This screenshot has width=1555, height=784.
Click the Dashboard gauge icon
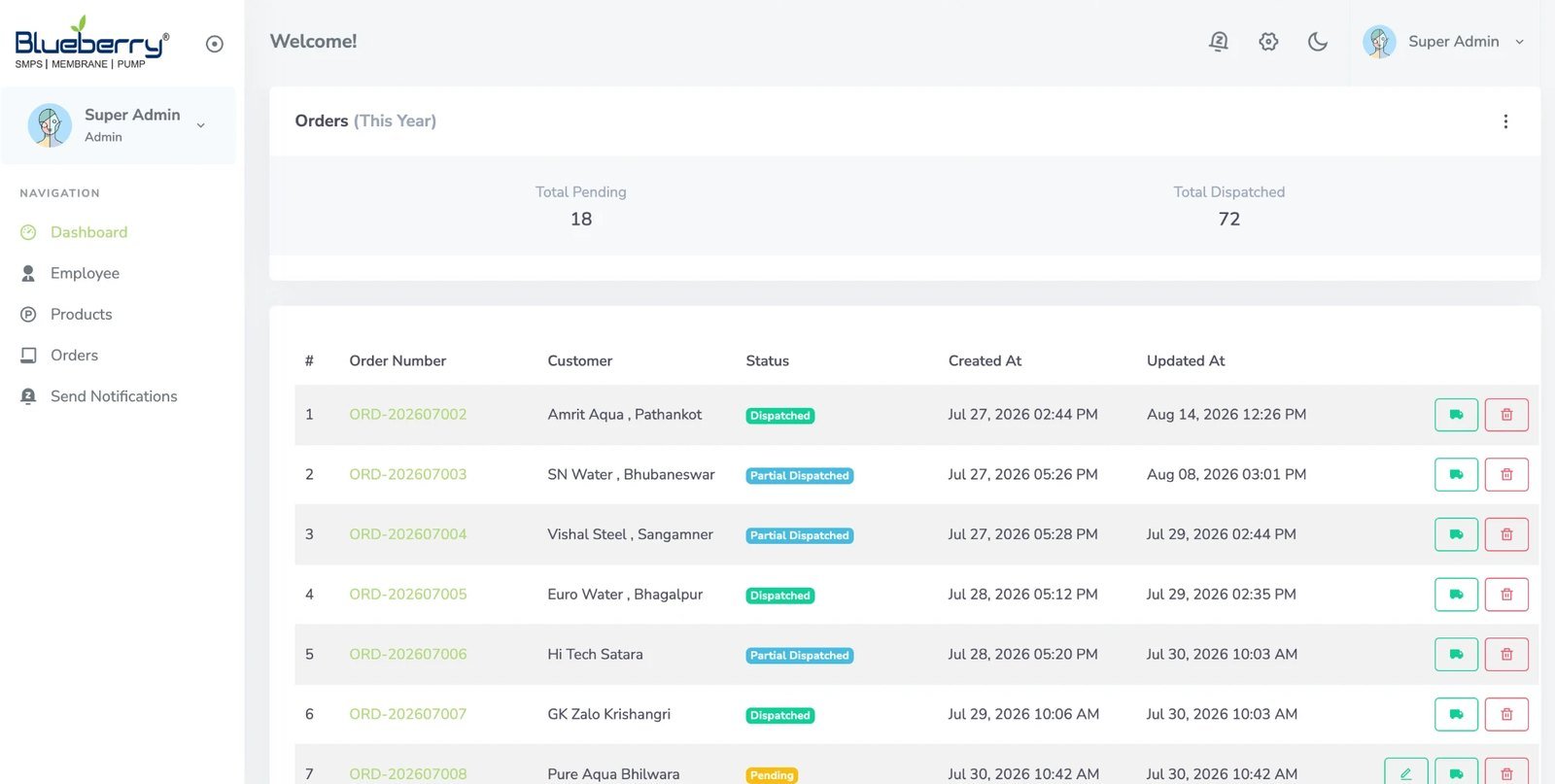click(28, 232)
